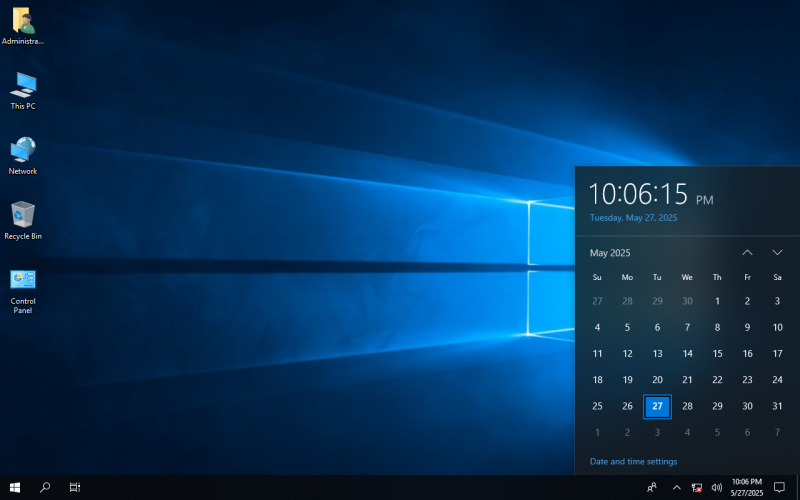Select greyed-out June 7 in last row
800x500 pixels.
pyautogui.click(x=777, y=433)
